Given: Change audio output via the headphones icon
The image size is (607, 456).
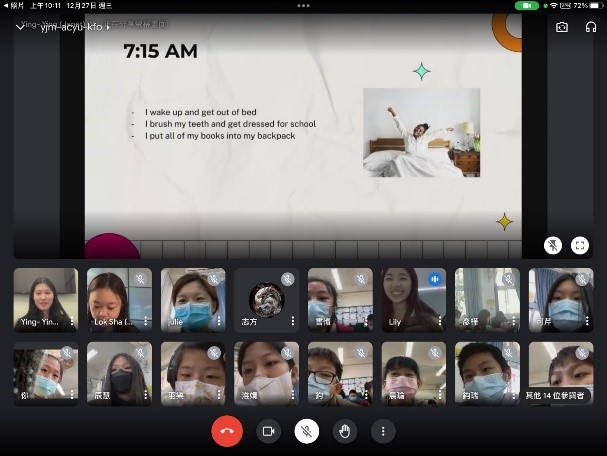Looking at the screenshot, I should [x=591, y=27].
